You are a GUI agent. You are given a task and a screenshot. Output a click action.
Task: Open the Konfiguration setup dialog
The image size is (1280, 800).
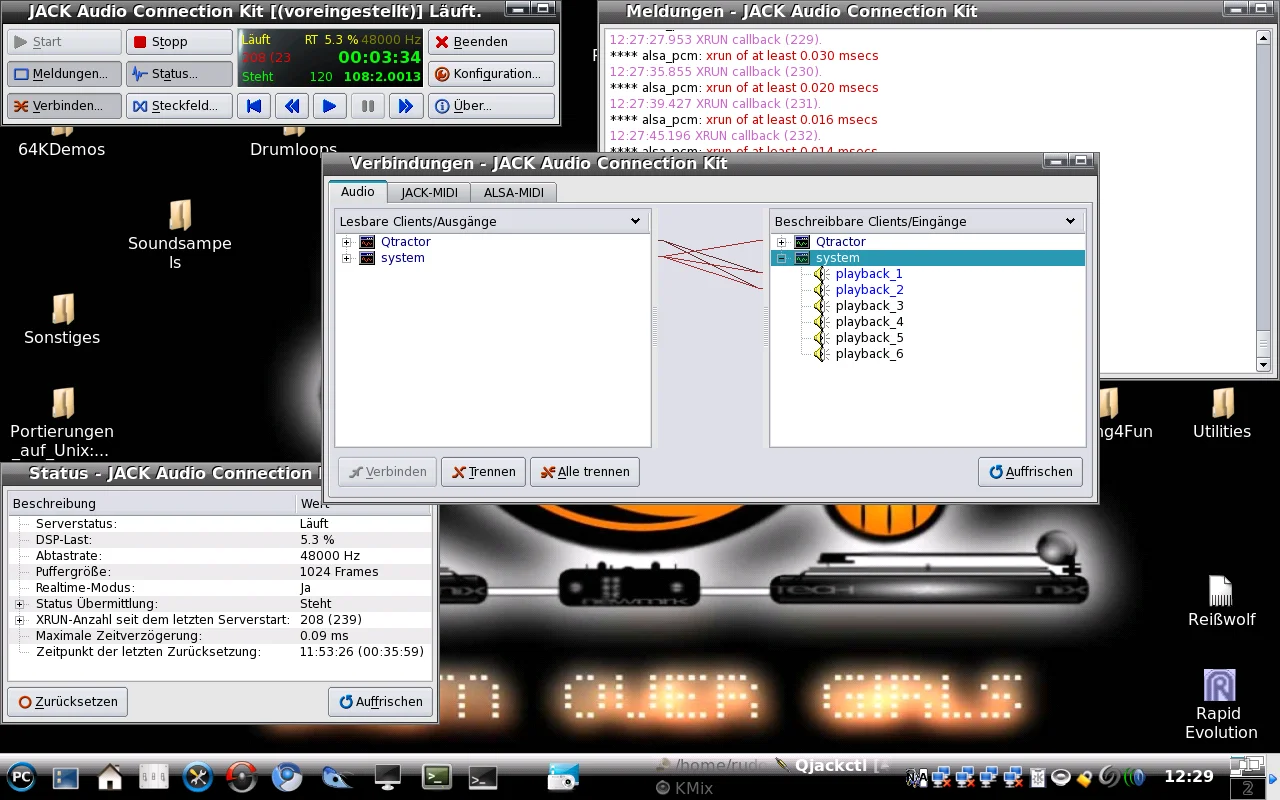(491, 74)
